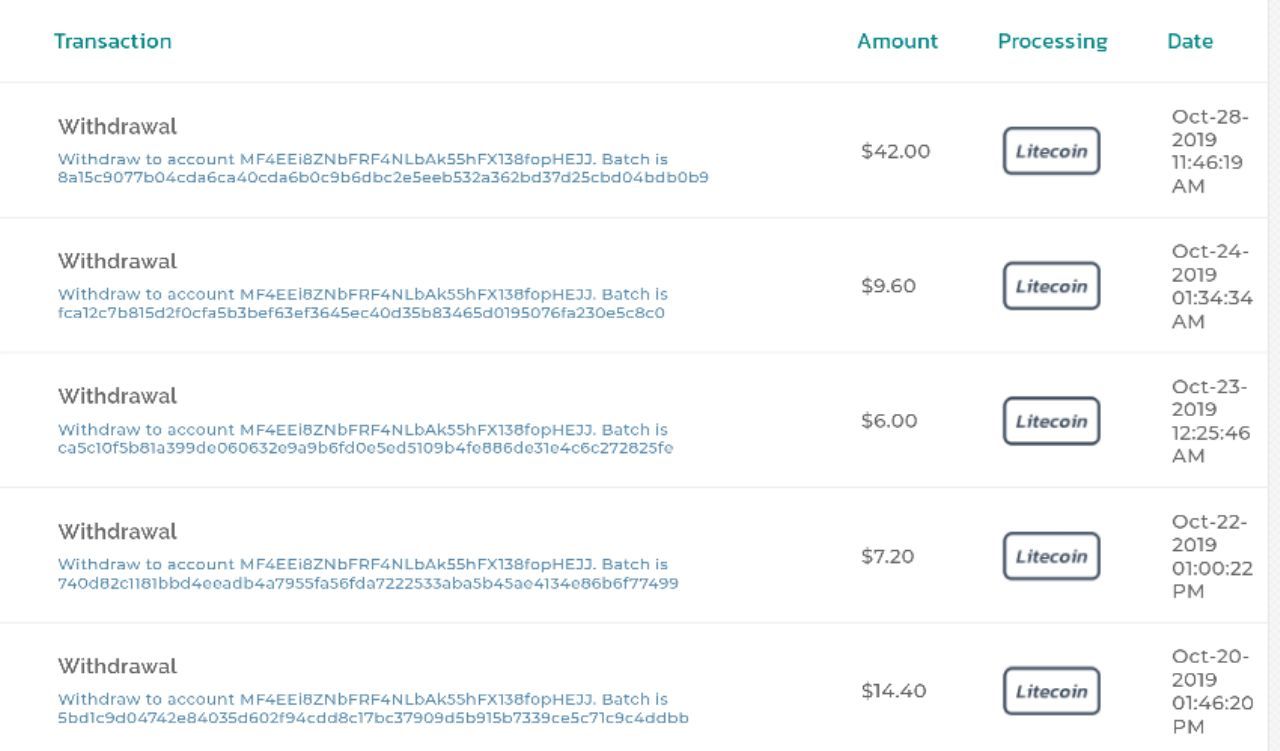Sort by the Transaction column header

pyautogui.click(x=113, y=42)
